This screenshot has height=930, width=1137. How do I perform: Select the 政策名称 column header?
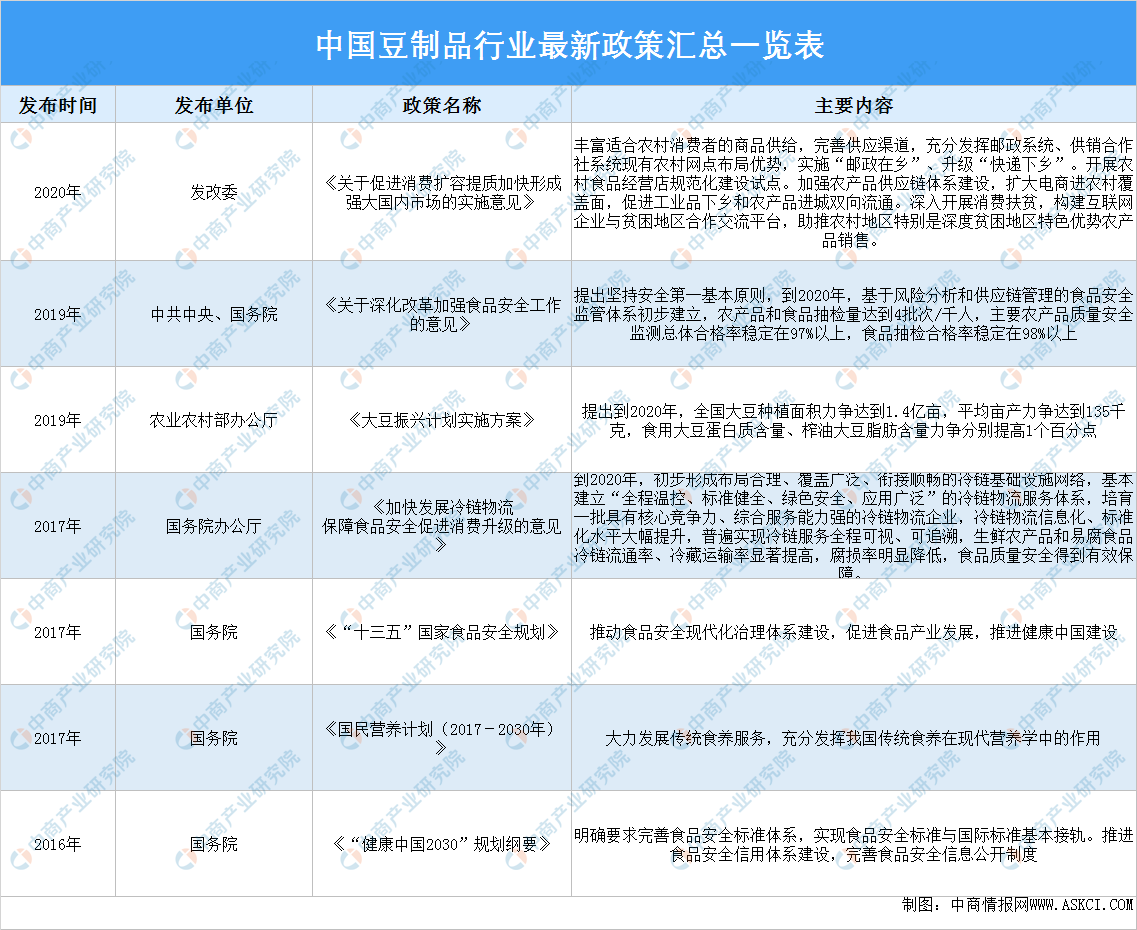click(x=442, y=105)
